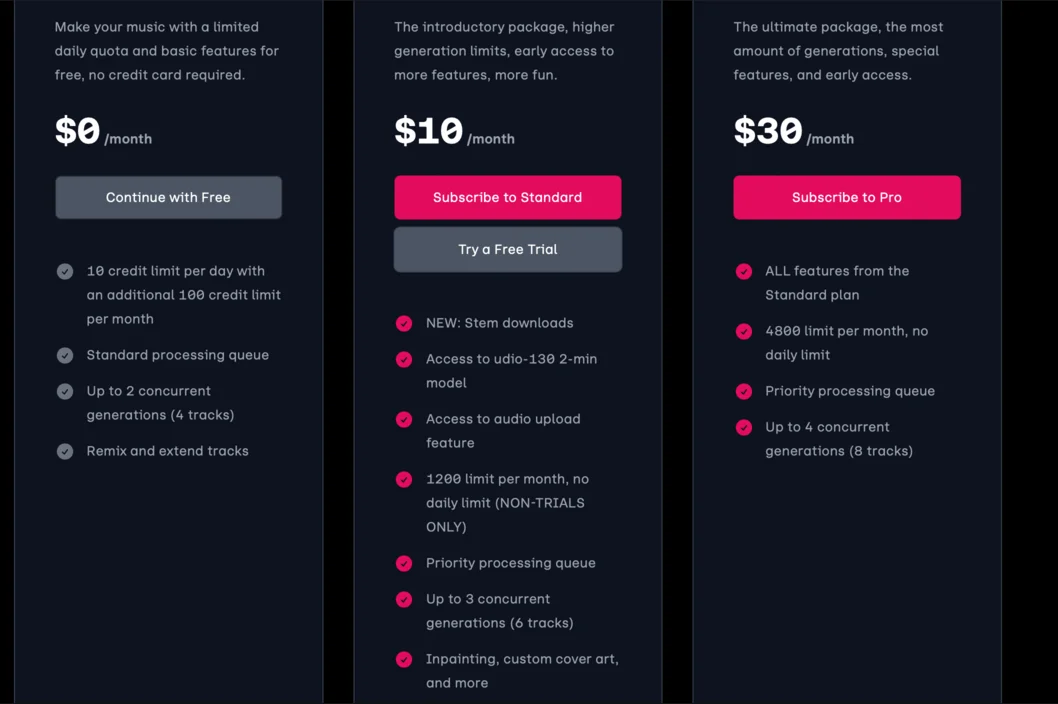Click checkmark next to 4800 limit per month
Screen dimensions: 1058x704
point(744,331)
